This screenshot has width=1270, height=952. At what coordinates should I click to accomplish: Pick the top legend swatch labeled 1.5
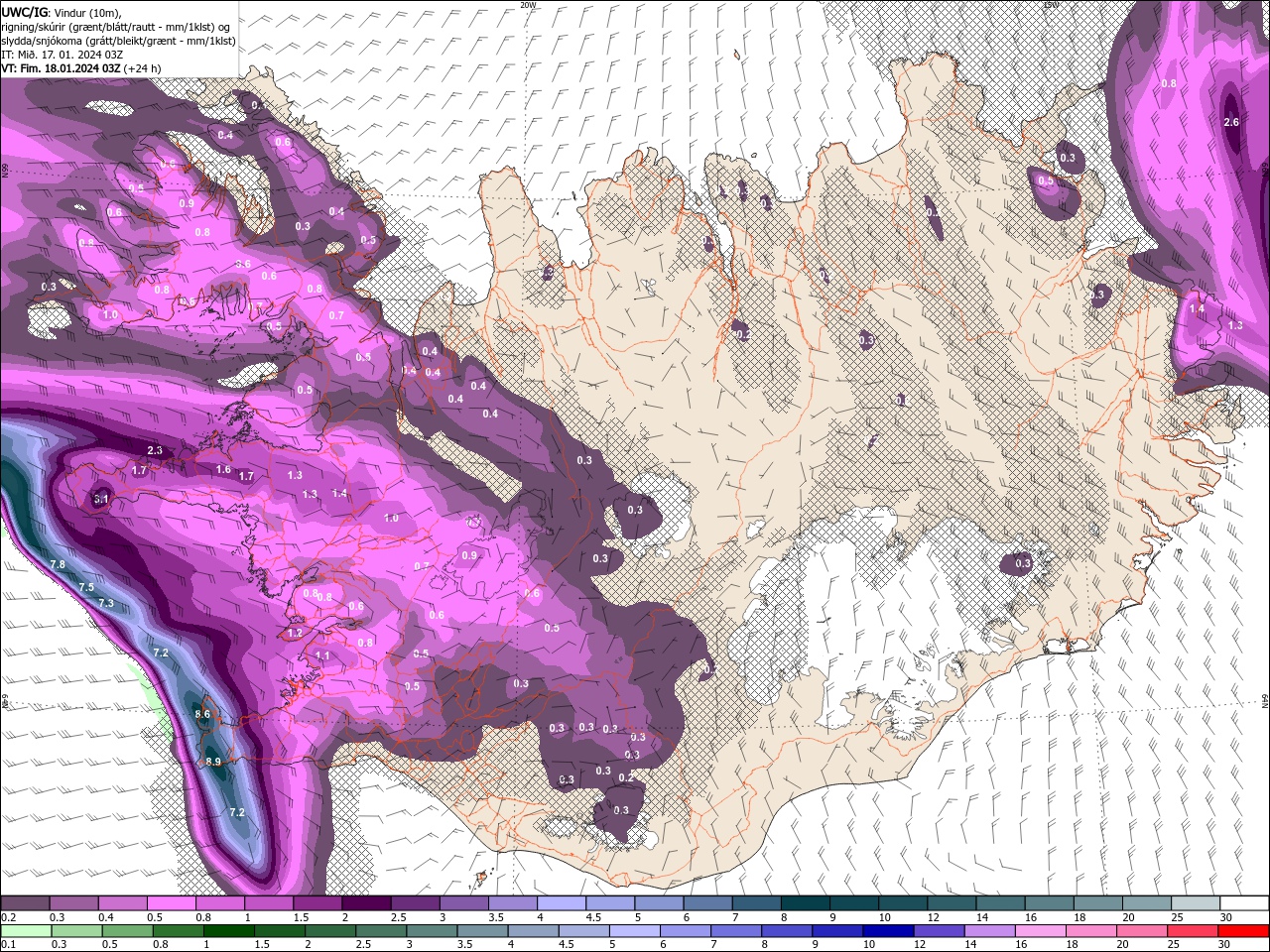[x=317, y=903]
